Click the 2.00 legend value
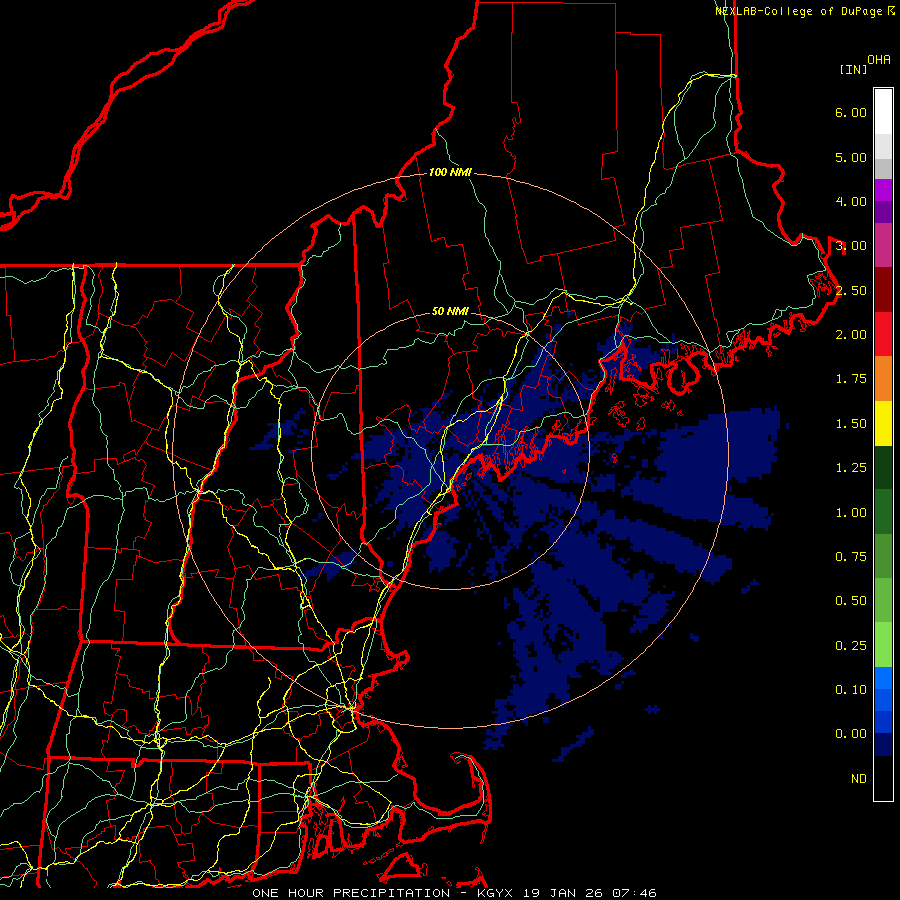Viewport: 900px width, 900px height. coord(851,335)
